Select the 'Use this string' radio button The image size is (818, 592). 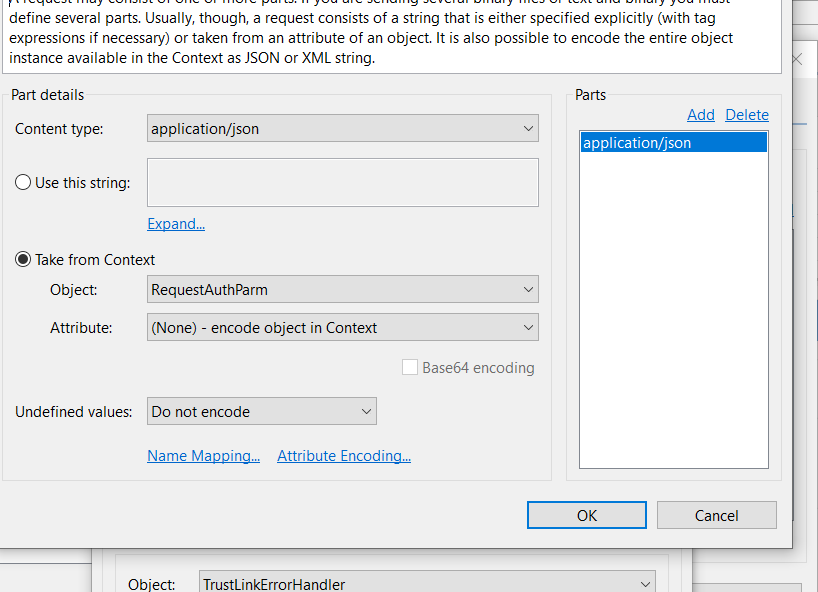(x=23, y=183)
